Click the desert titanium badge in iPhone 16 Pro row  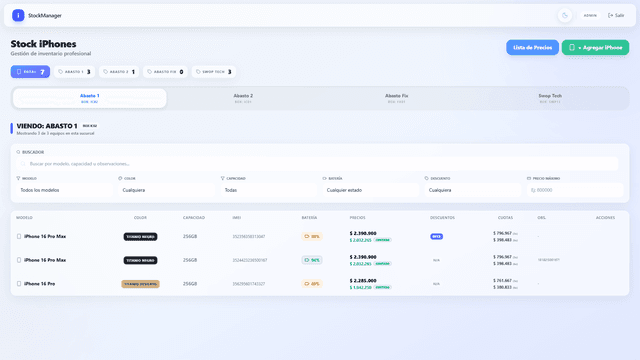[140, 284]
